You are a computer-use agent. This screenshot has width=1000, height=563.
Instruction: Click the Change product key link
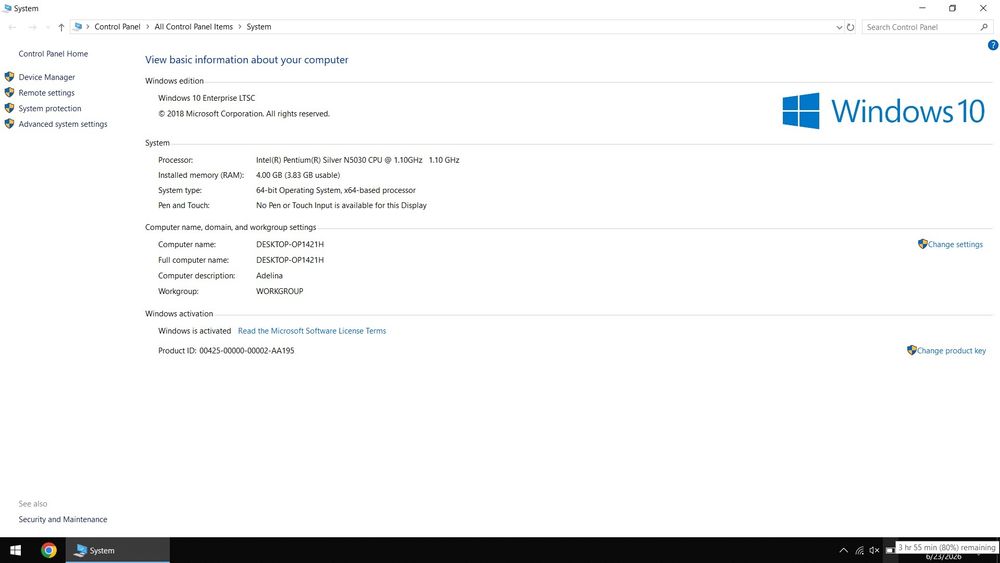[951, 351]
